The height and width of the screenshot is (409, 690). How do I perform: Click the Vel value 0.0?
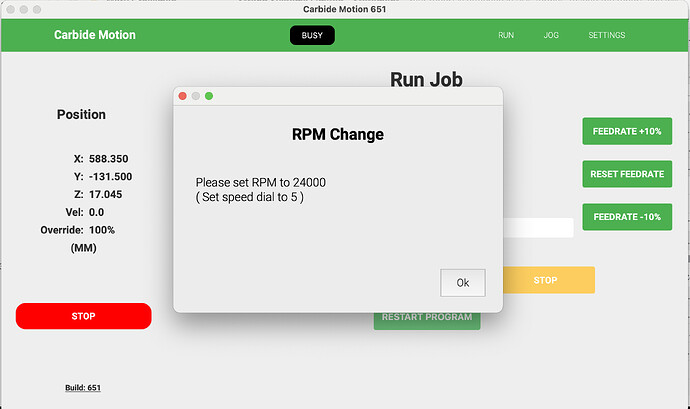pyautogui.click(x=96, y=212)
